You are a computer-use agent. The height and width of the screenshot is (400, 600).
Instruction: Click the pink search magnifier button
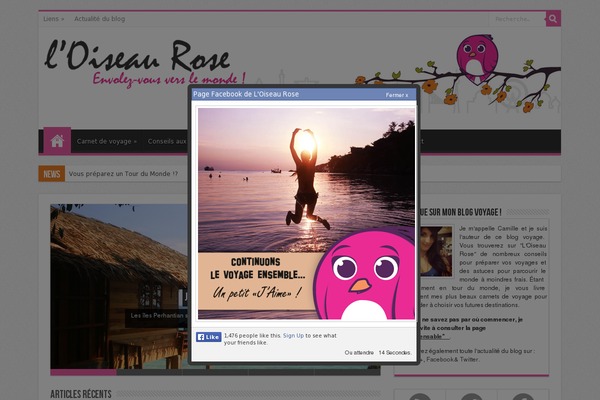click(x=553, y=19)
